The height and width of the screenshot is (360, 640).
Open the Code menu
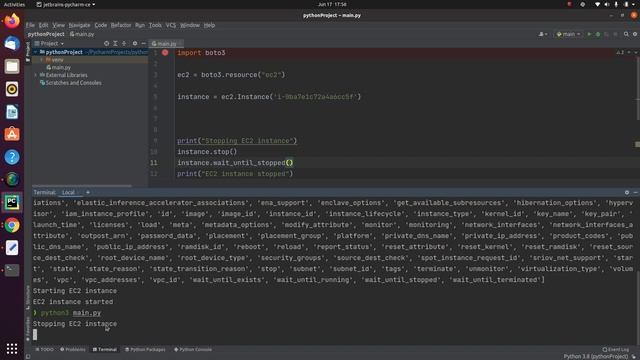pos(100,25)
